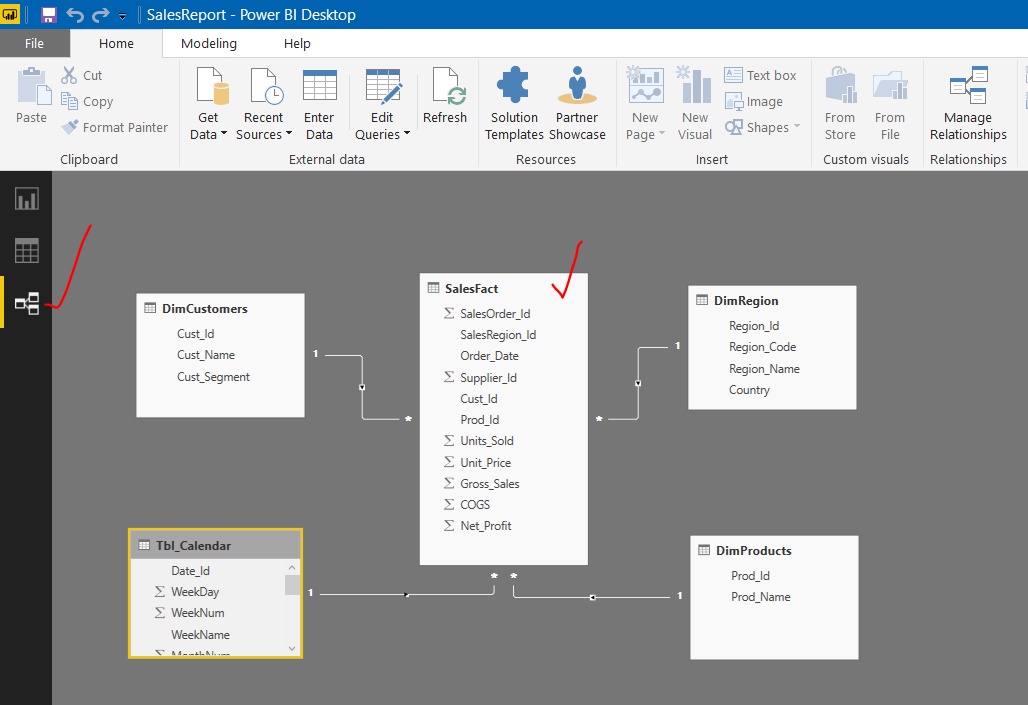This screenshot has height=705, width=1028.
Task: Select the Refresh icon
Action: coord(444,95)
